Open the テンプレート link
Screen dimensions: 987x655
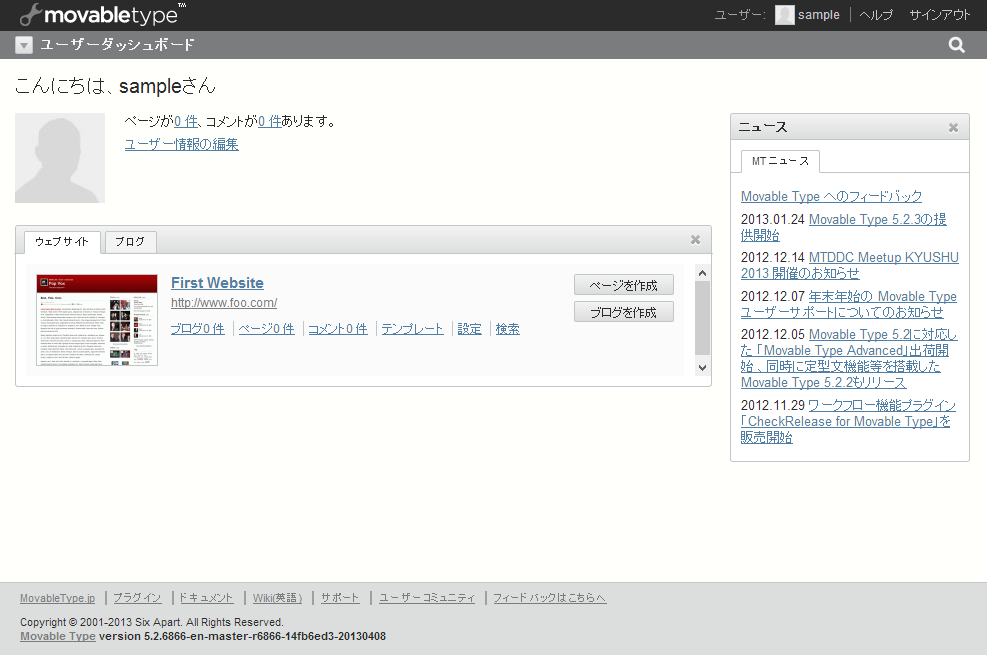pyautogui.click(x=412, y=329)
